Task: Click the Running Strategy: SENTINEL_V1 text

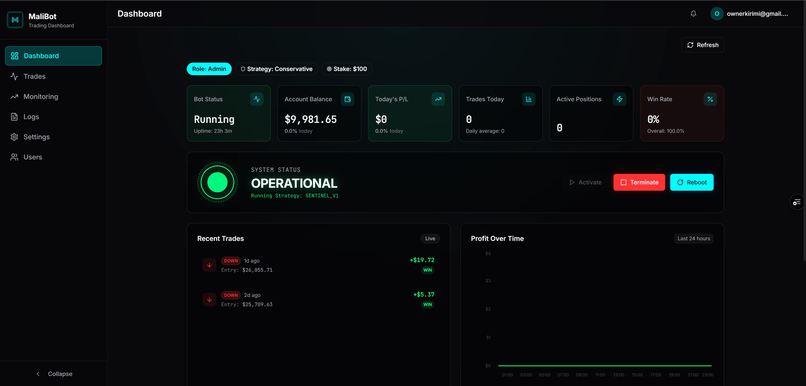Action: (x=295, y=196)
